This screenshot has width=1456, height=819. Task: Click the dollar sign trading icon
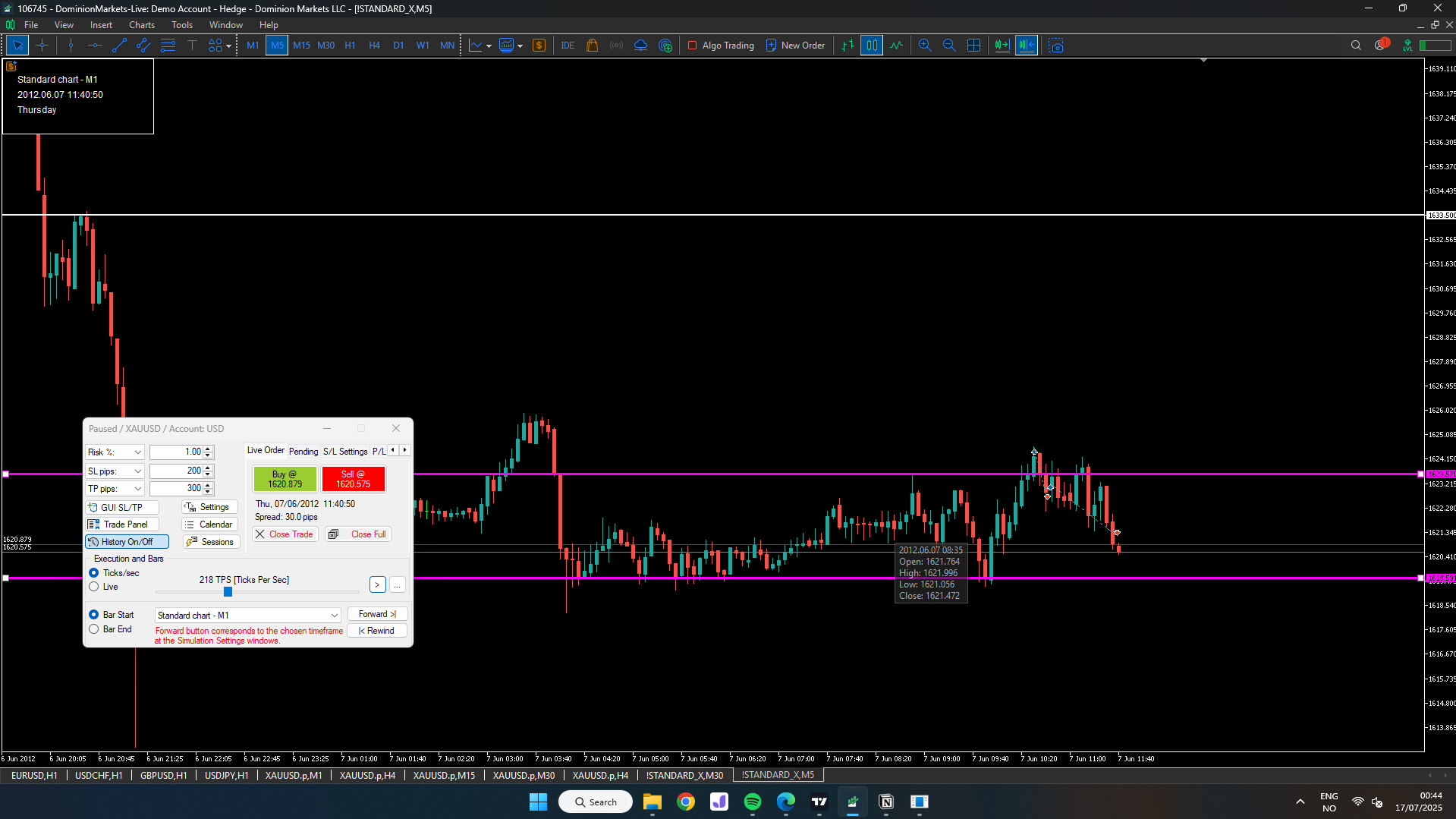(x=539, y=46)
